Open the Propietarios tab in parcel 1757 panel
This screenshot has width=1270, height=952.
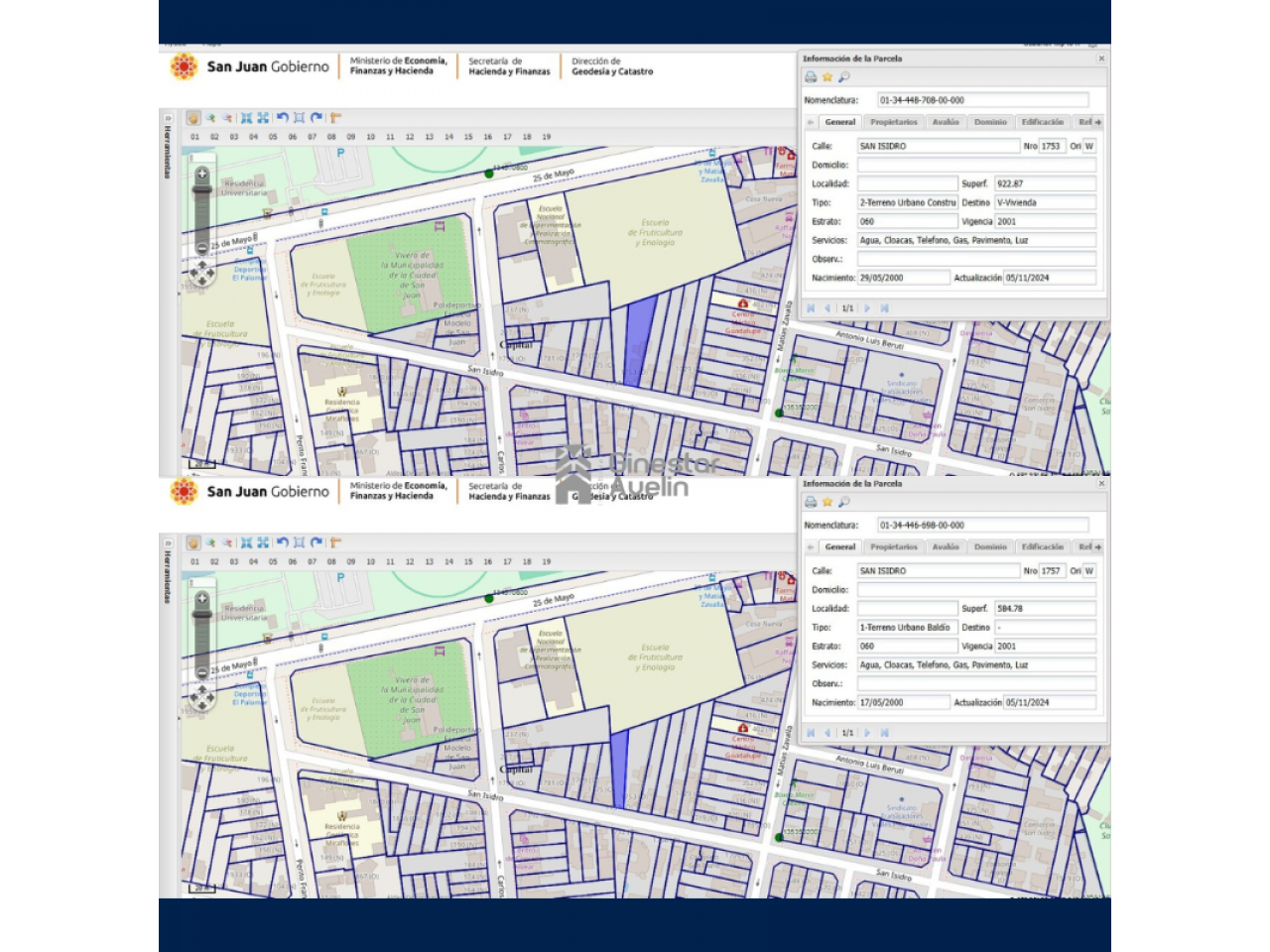[x=894, y=546]
